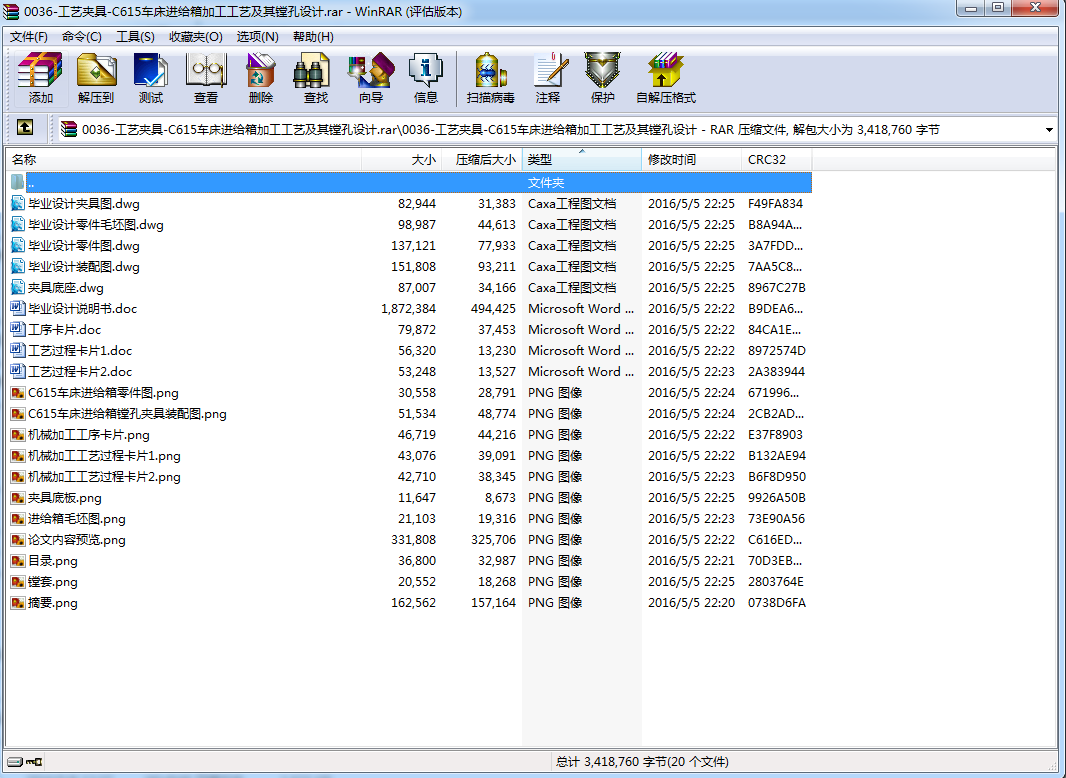Select file 进给箱毛坯图.png
This screenshot has height=778, width=1066.
(77, 518)
